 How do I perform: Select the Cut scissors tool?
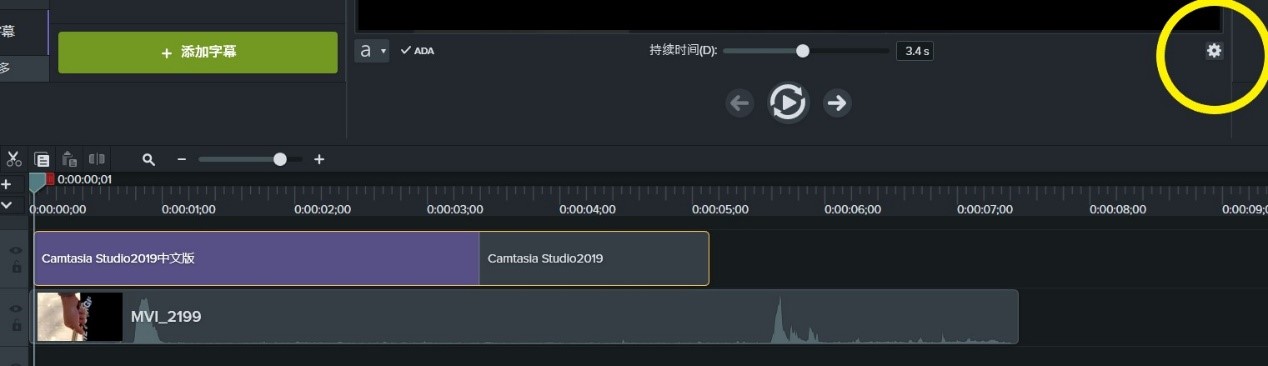click(14, 159)
